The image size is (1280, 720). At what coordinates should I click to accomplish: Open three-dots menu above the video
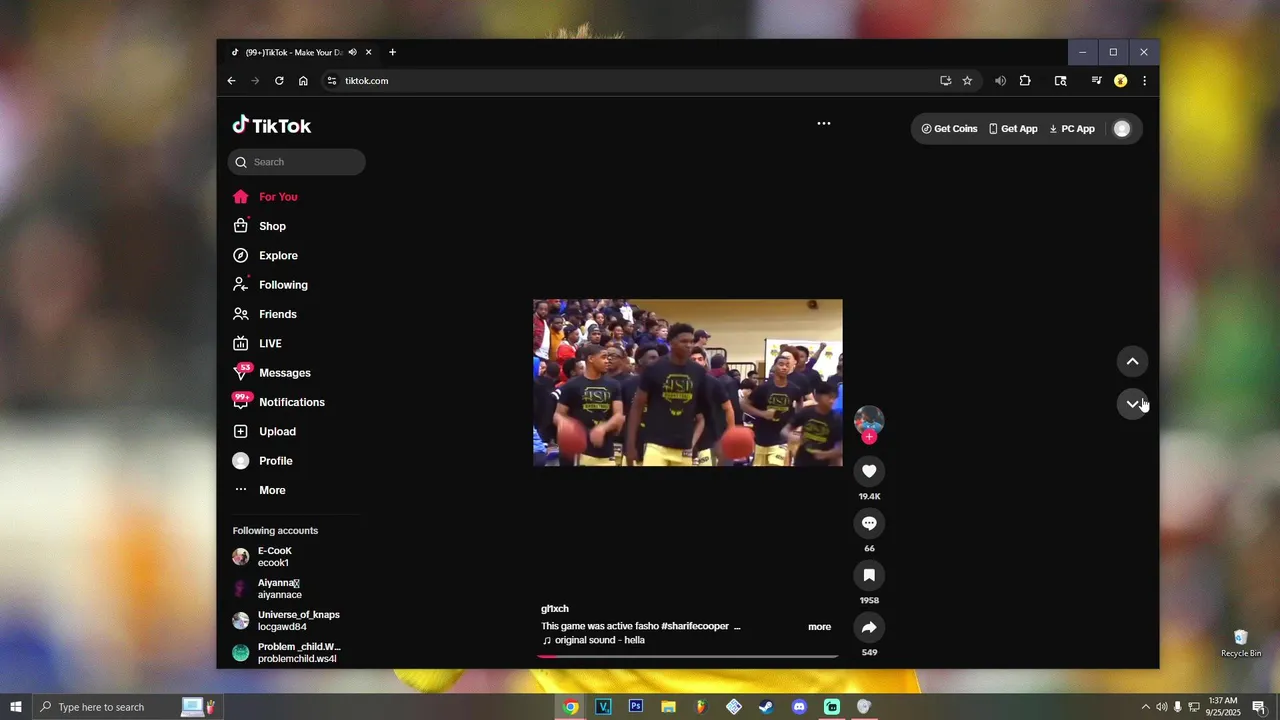coord(824,124)
